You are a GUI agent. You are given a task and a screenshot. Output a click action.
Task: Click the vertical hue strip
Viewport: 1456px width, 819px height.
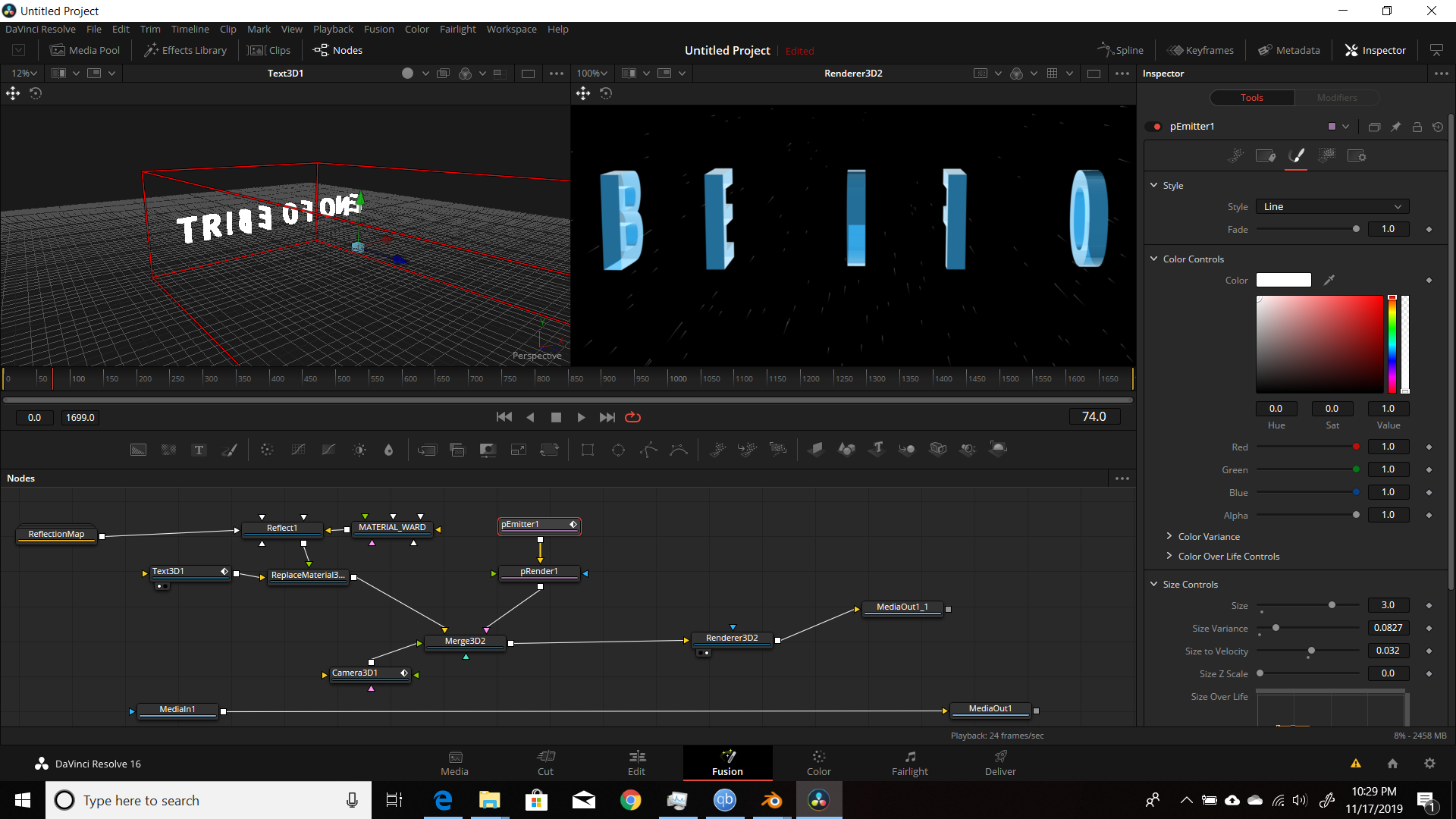(x=1392, y=344)
